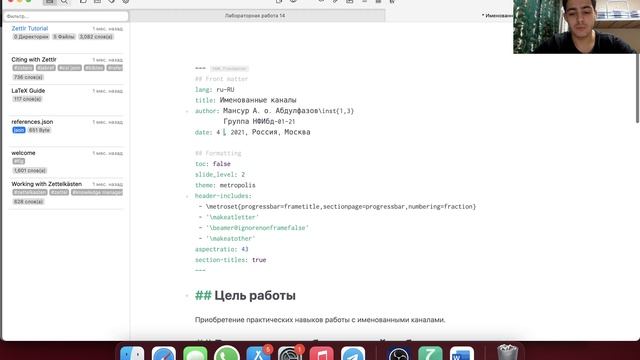Viewport: 640px width, 360px height.
Task: Click the Zettlr dock icon
Action: pos(430,353)
